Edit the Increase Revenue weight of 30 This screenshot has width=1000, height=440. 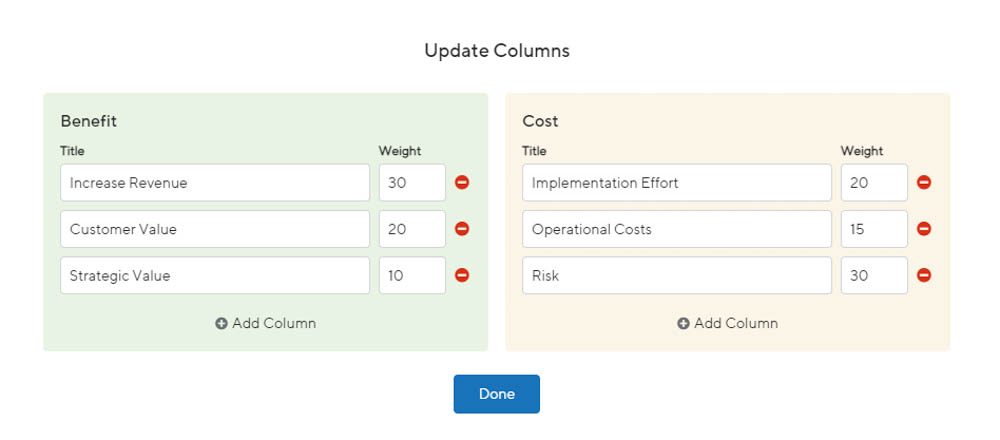point(412,183)
